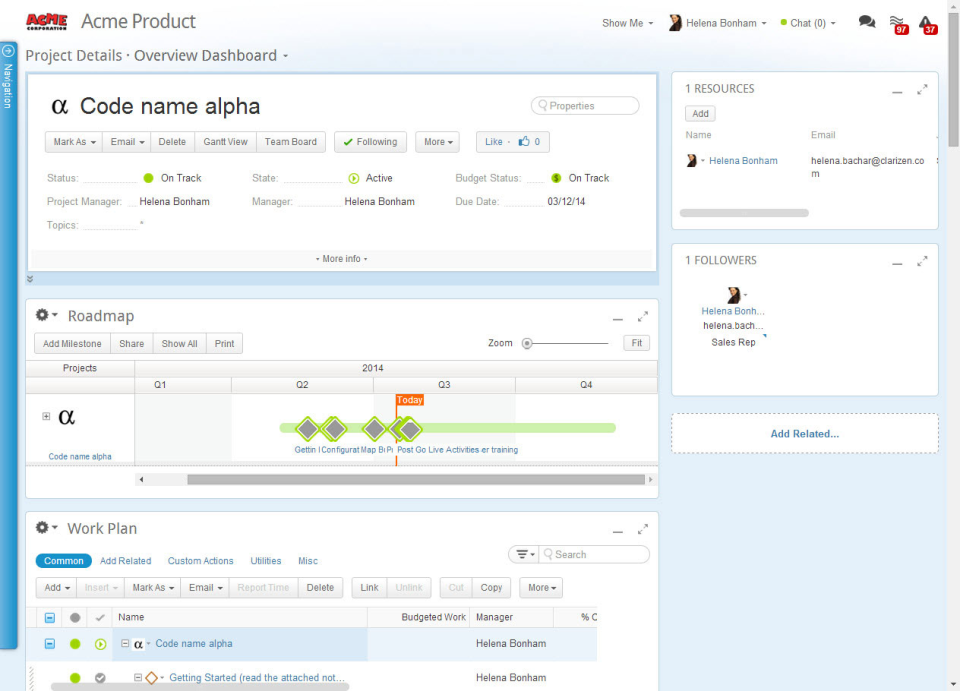Click the play status icon beside Code name alpha
The image size is (960, 691).
coord(99,644)
